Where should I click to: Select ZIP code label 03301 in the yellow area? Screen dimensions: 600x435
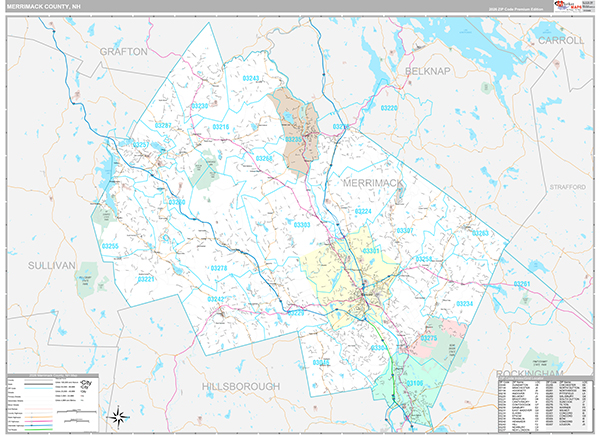coord(371,251)
